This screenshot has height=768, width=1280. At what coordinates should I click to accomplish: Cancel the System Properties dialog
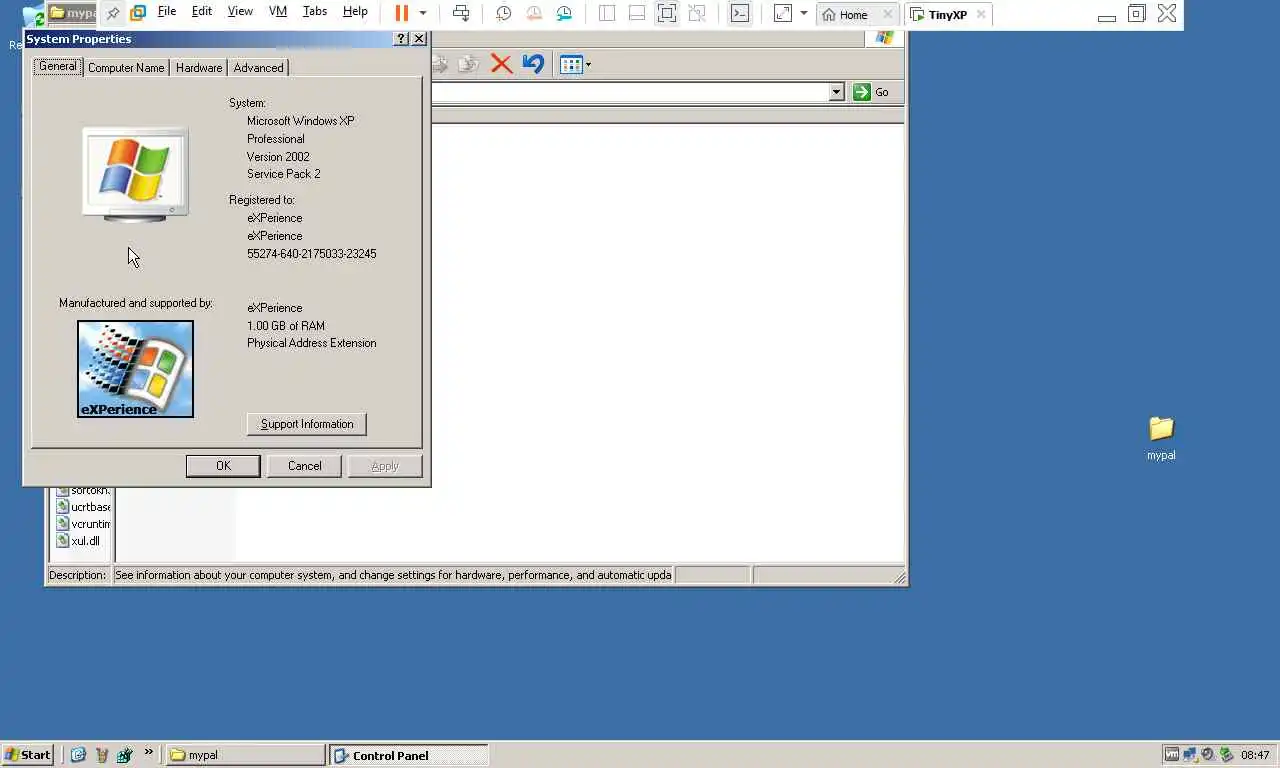(x=305, y=466)
